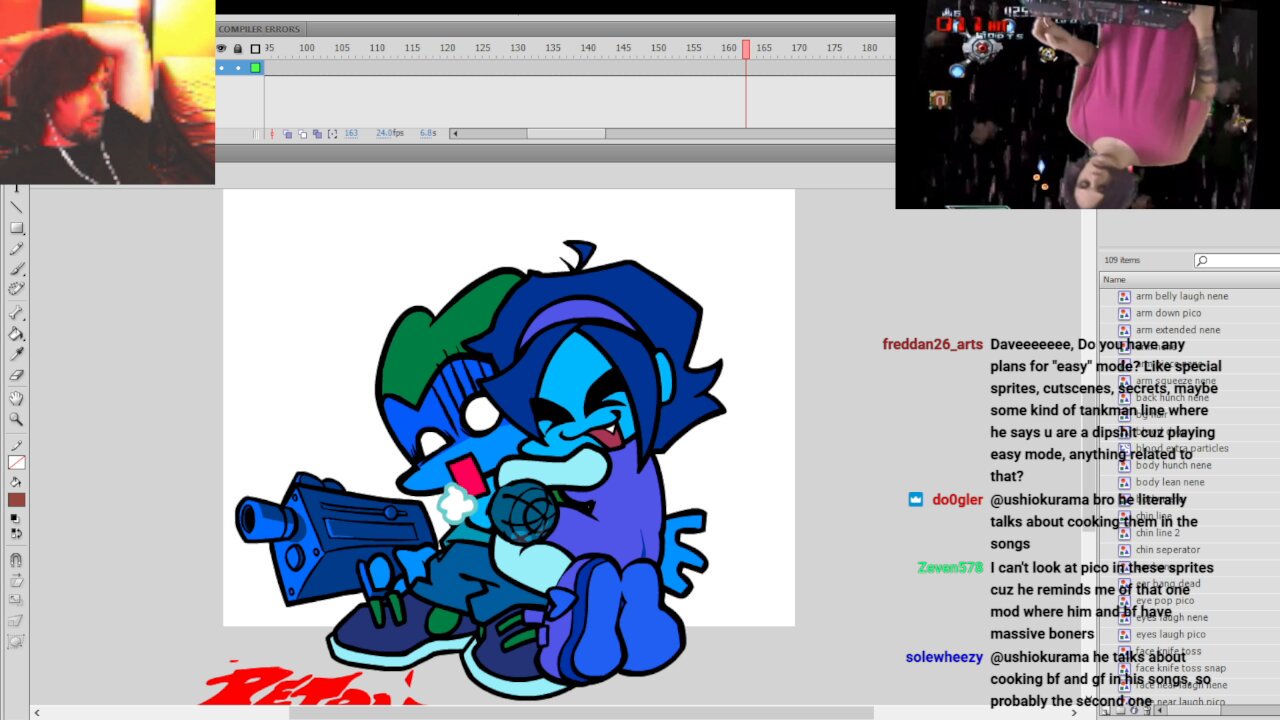Open the Compiler Errors tab
1280x720 pixels.
(259, 29)
